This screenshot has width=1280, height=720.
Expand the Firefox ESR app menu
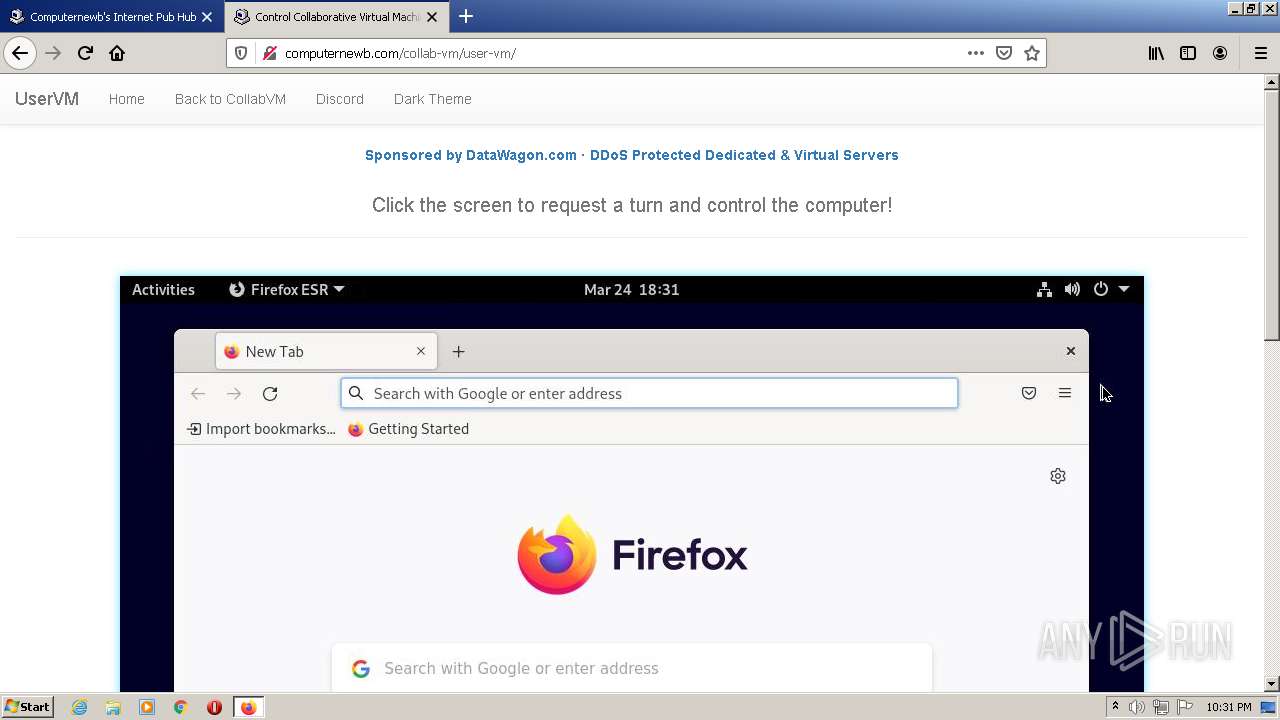tap(287, 289)
